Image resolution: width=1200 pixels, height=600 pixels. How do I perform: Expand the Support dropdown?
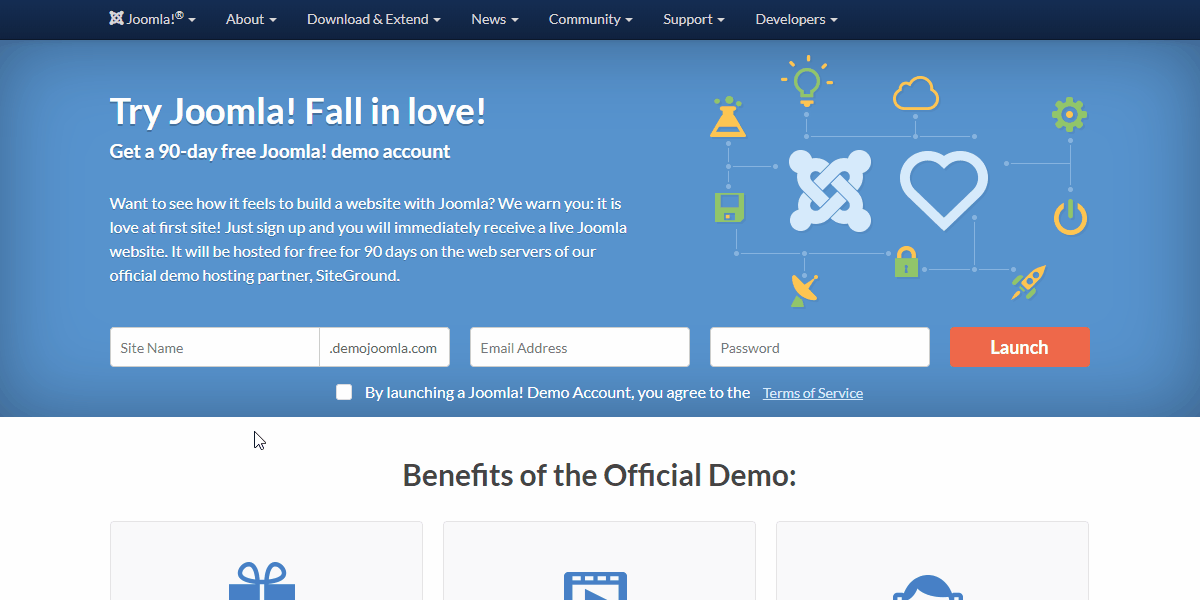point(694,19)
